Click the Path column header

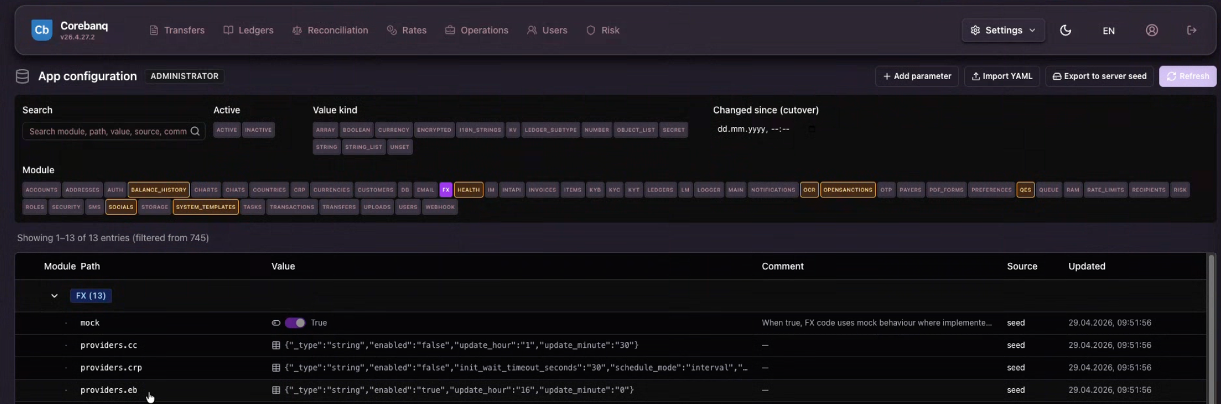pyautogui.click(x=90, y=267)
